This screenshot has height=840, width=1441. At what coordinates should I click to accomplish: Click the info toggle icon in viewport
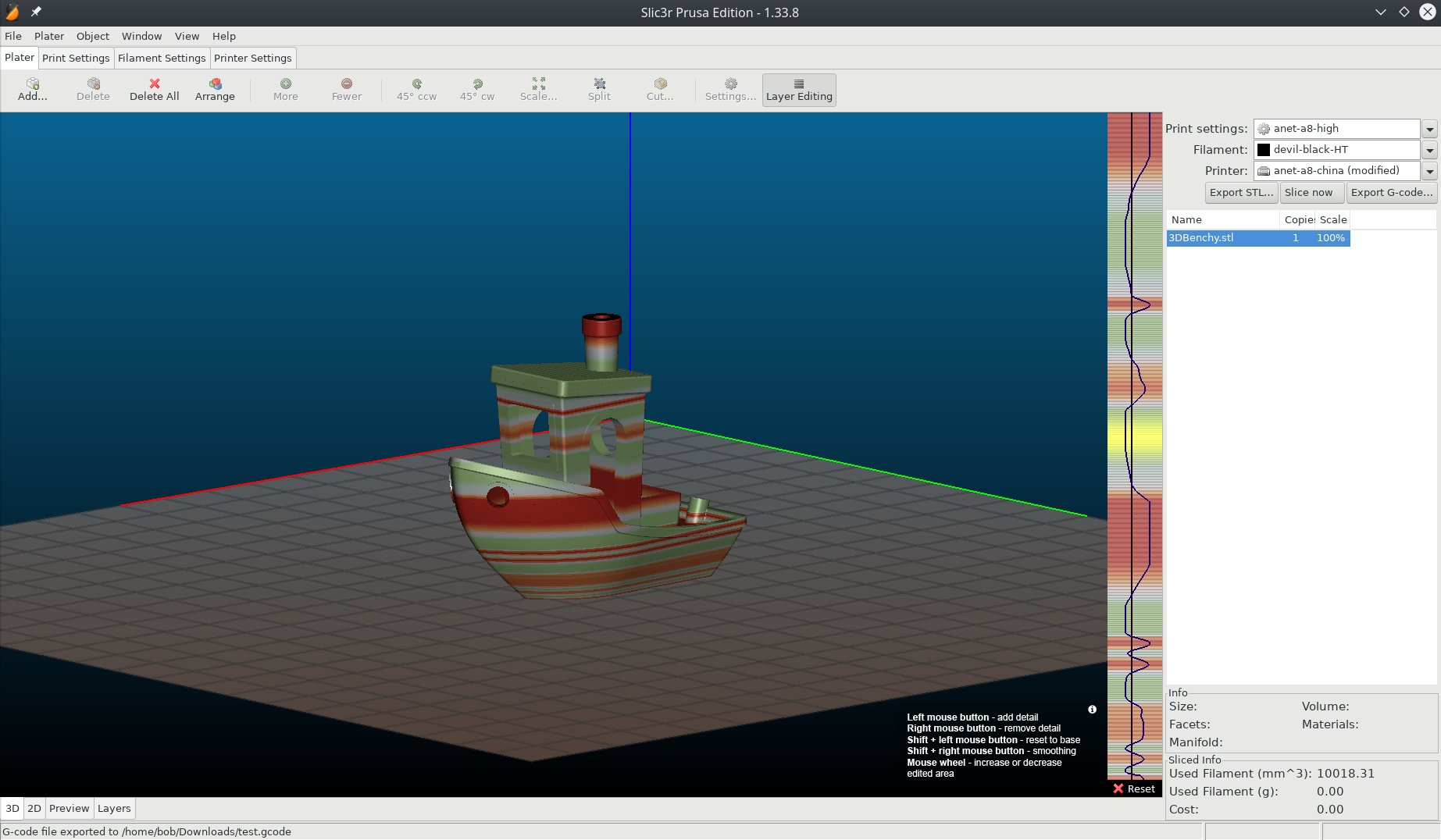[1092, 710]
